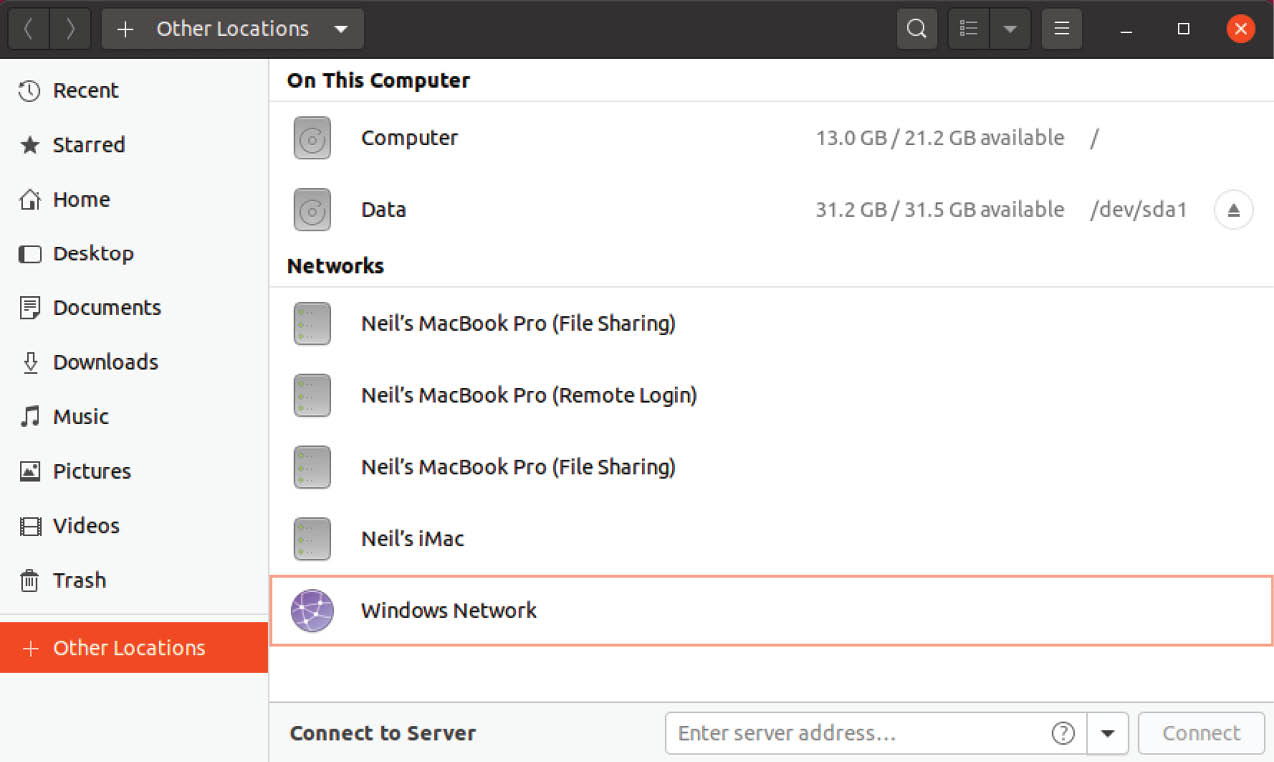The image size is (1274, 762).
Task: Toggle list view layout button
Action: [968, 29]
